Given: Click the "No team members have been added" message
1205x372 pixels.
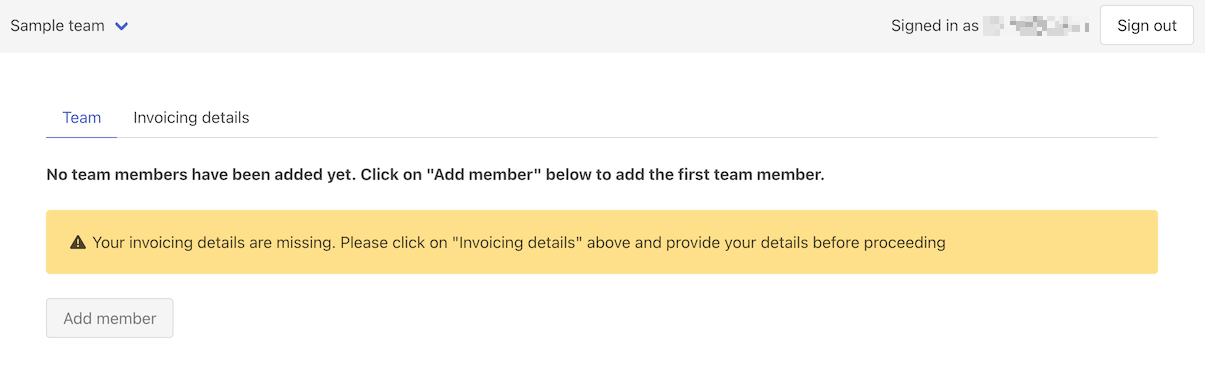Looking at the screenshot, I should click(435, 175).
